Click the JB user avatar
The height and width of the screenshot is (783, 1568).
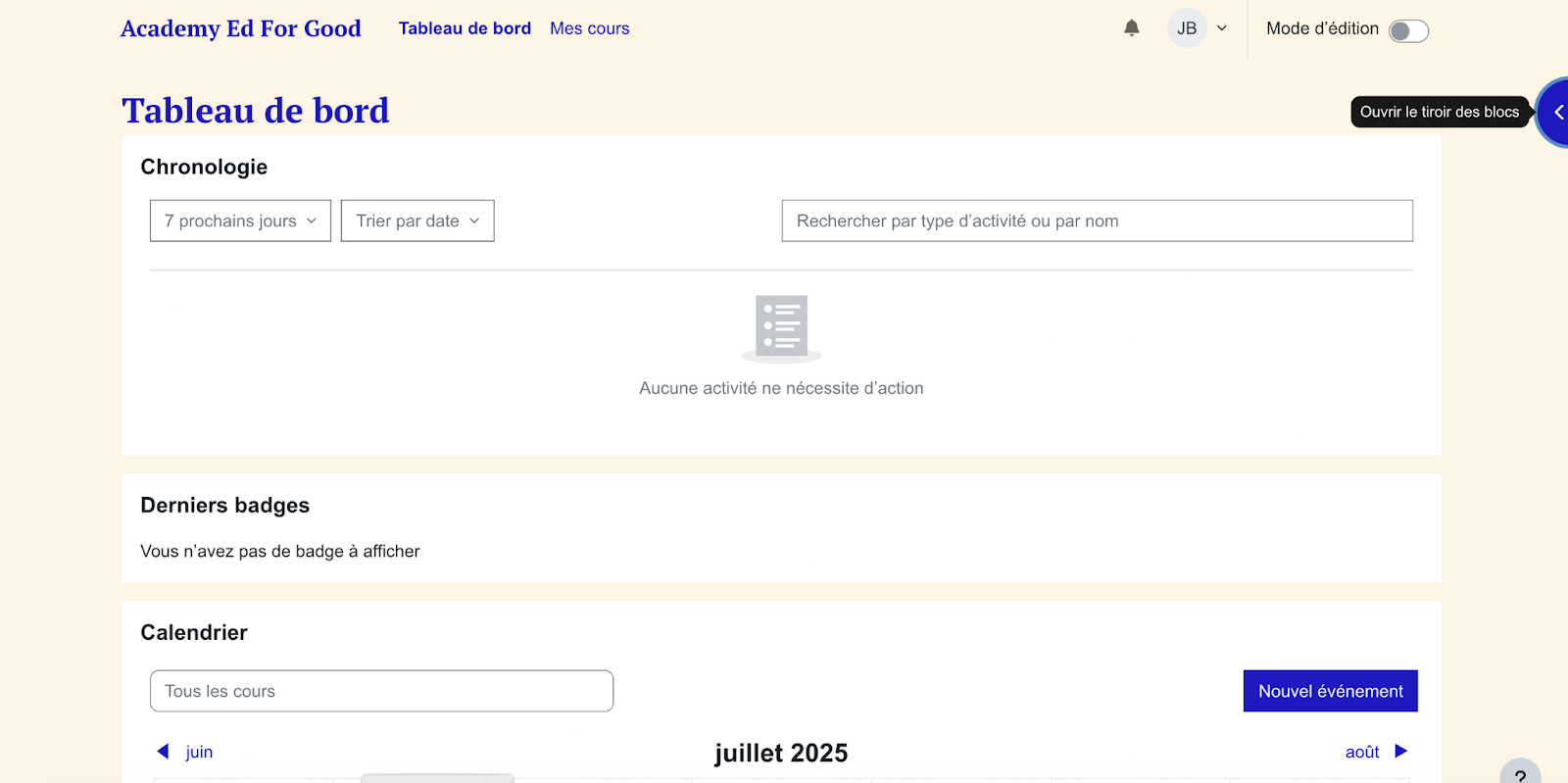point(1186,28)
